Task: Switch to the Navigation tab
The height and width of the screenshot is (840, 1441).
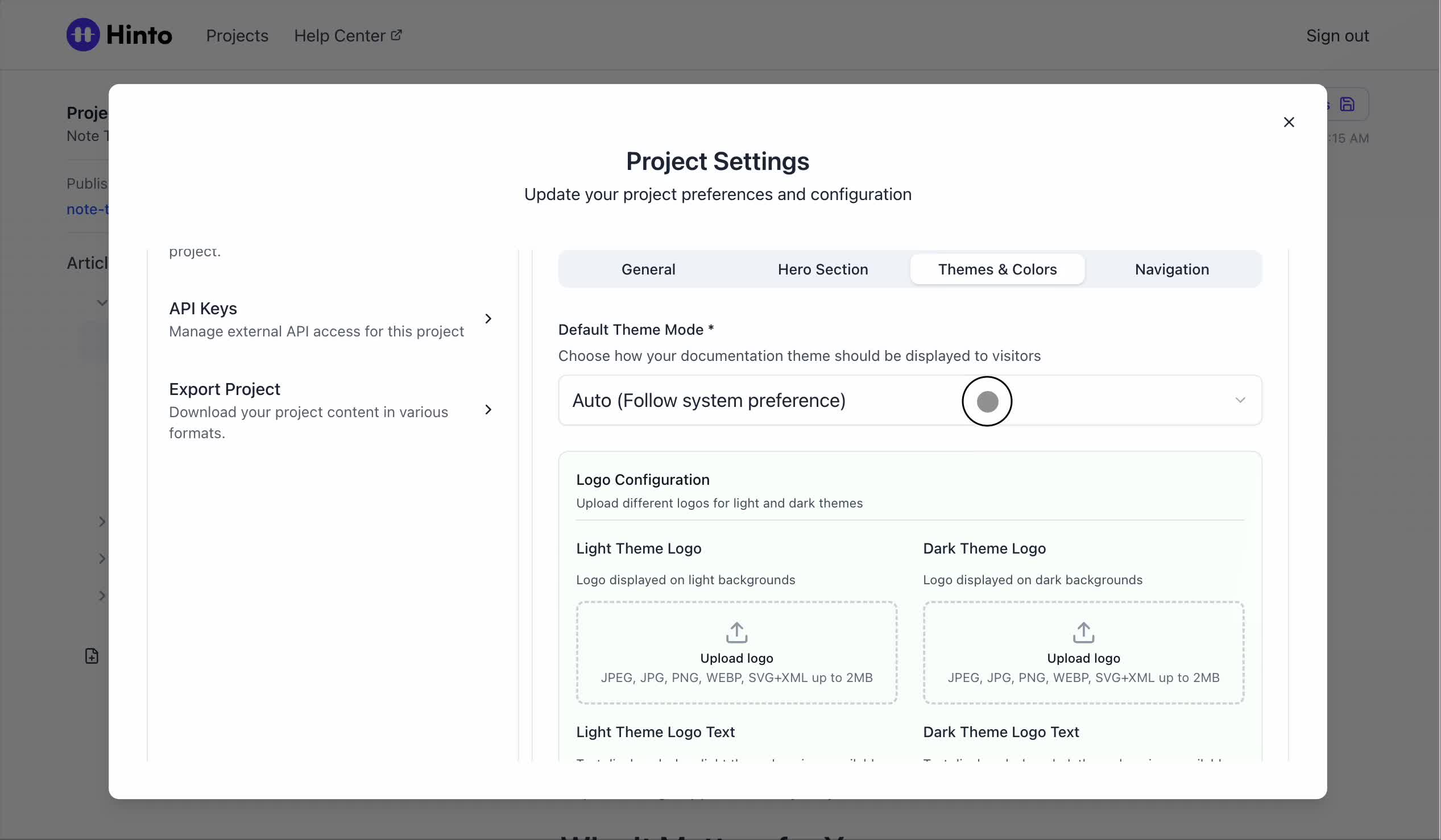Action: (x=1171, y=269)
